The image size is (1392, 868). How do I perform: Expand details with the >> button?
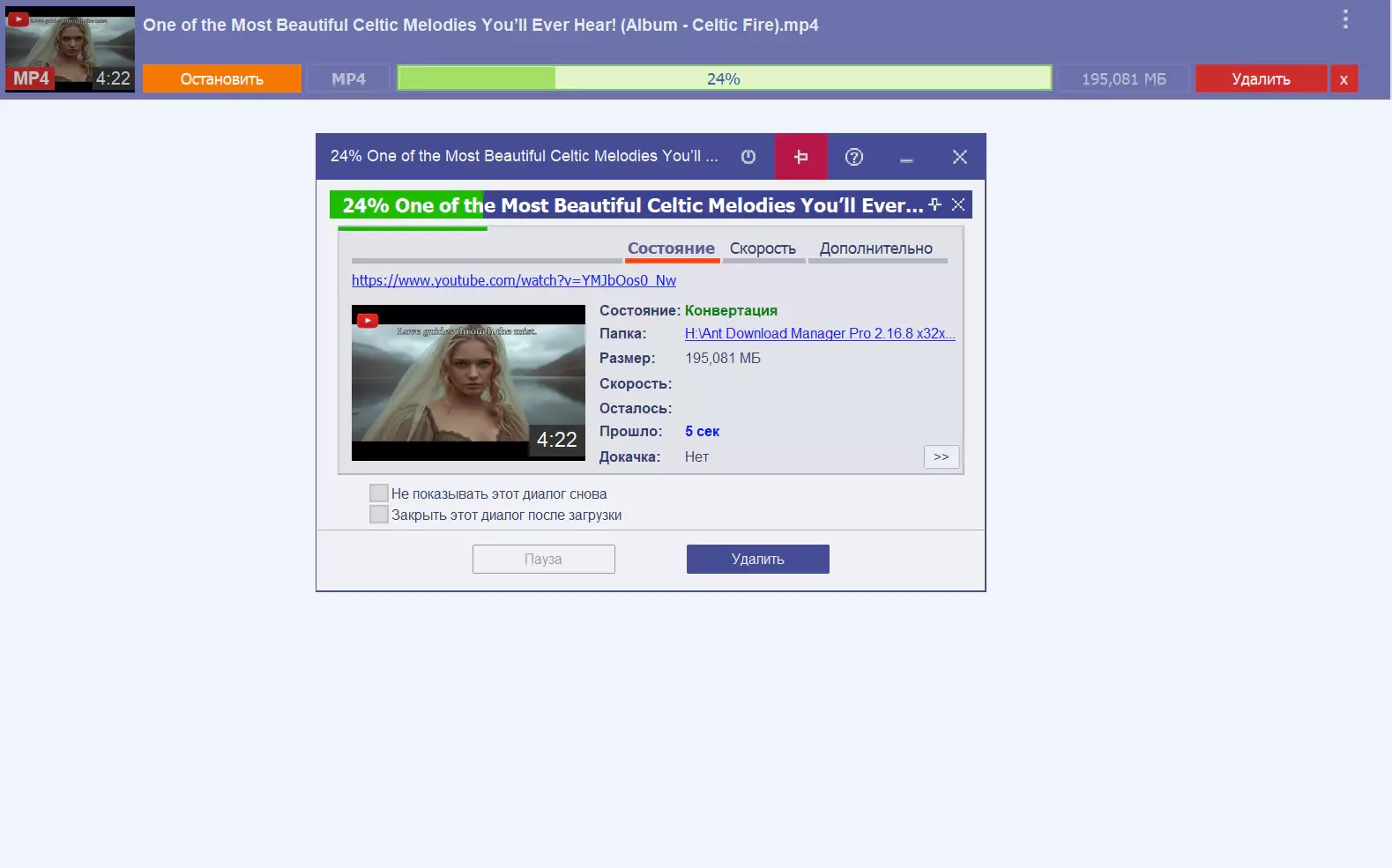(942, 456)
